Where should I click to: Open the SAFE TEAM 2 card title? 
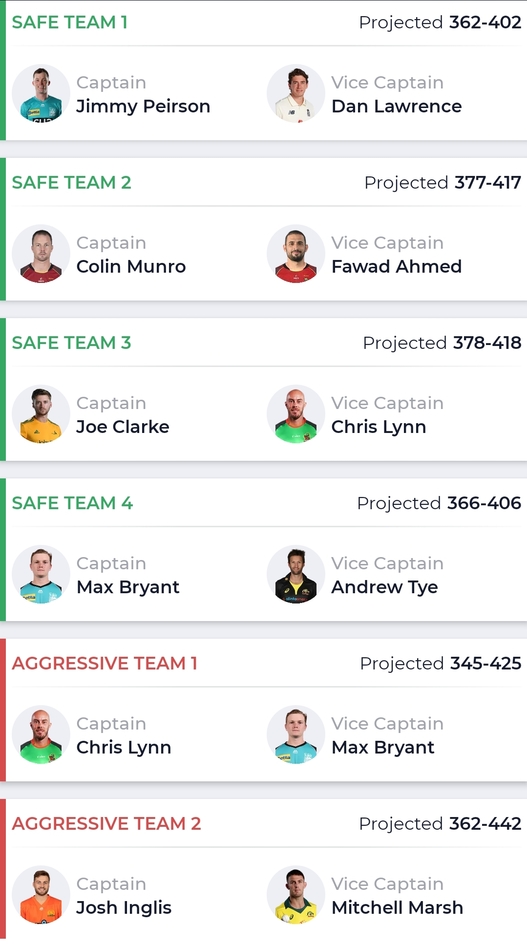tap(71, 182)
